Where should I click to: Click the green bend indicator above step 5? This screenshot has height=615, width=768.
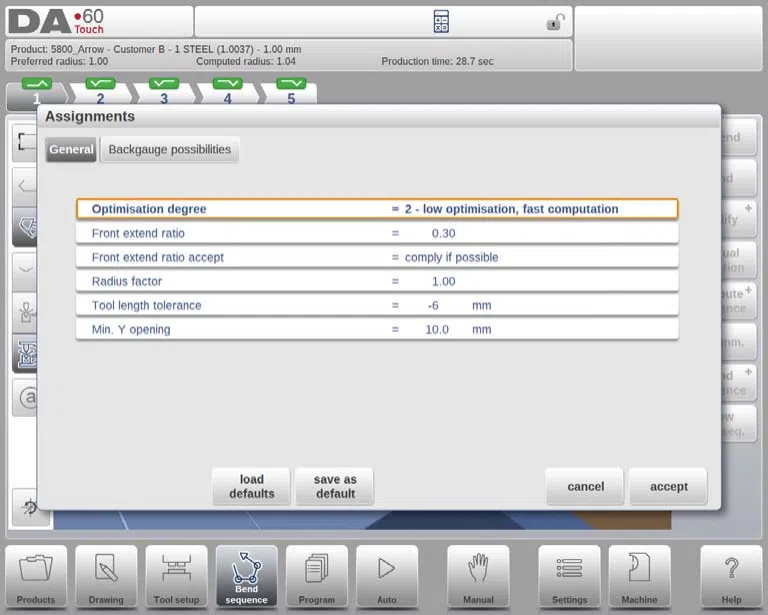pyautogui.click(x=291, y=84)
